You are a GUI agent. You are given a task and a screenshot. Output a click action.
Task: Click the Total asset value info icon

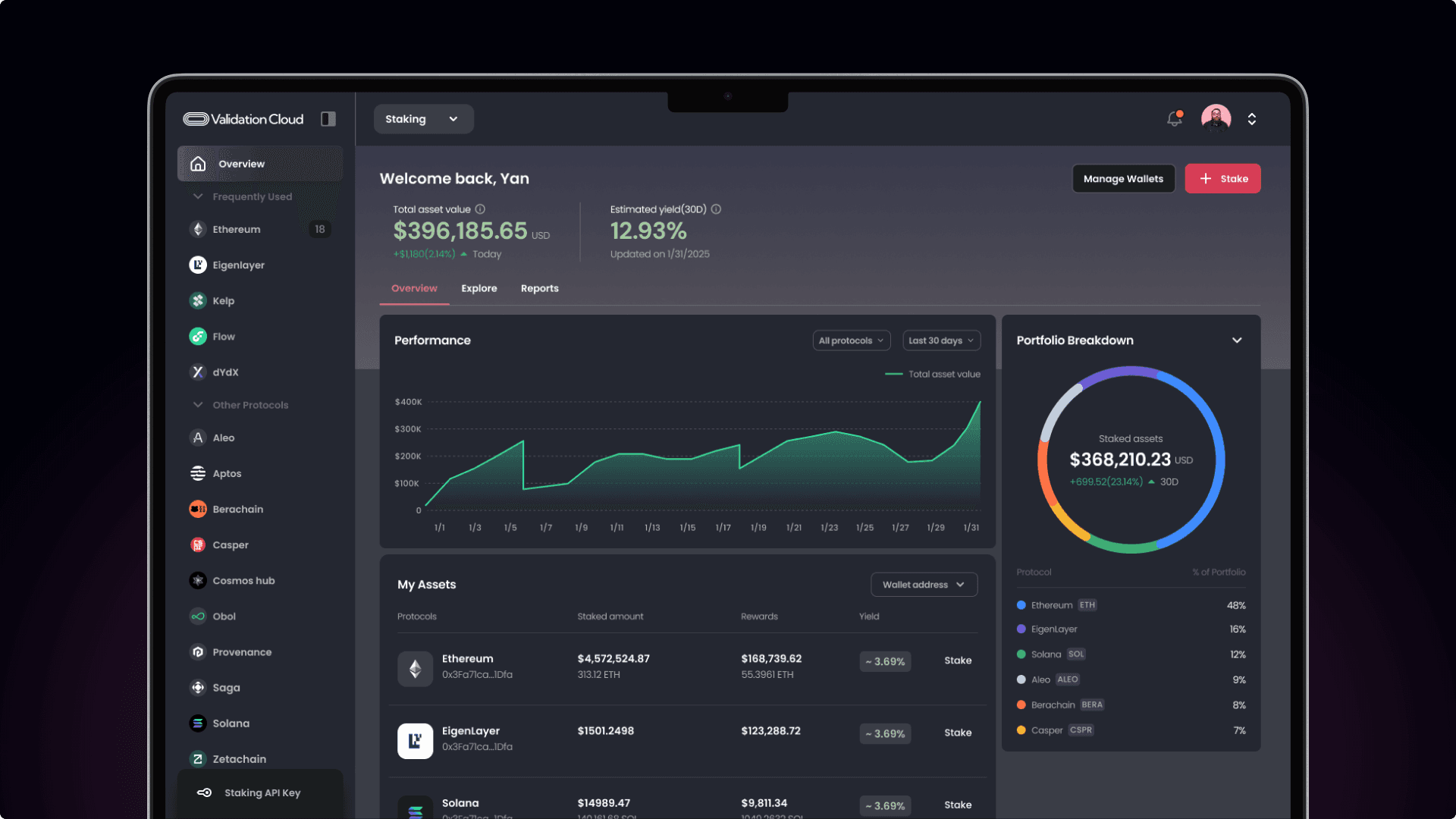click(480, 209)
